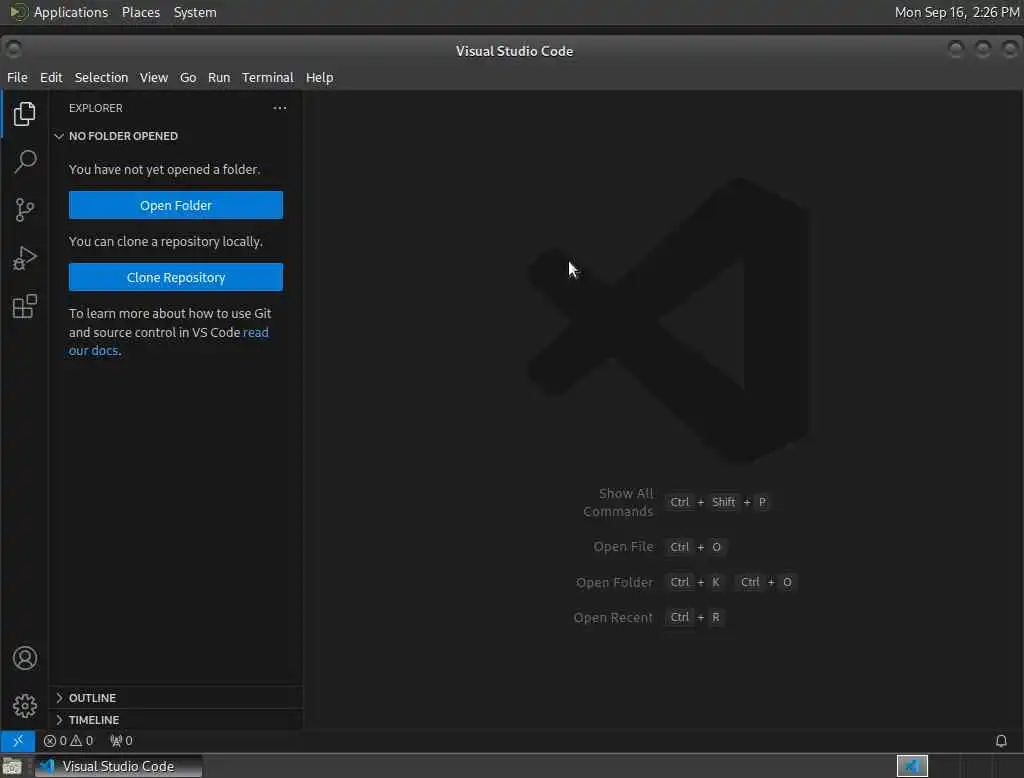Open the View menu
Screen dimensions: 1024x778
click(153, 77)
